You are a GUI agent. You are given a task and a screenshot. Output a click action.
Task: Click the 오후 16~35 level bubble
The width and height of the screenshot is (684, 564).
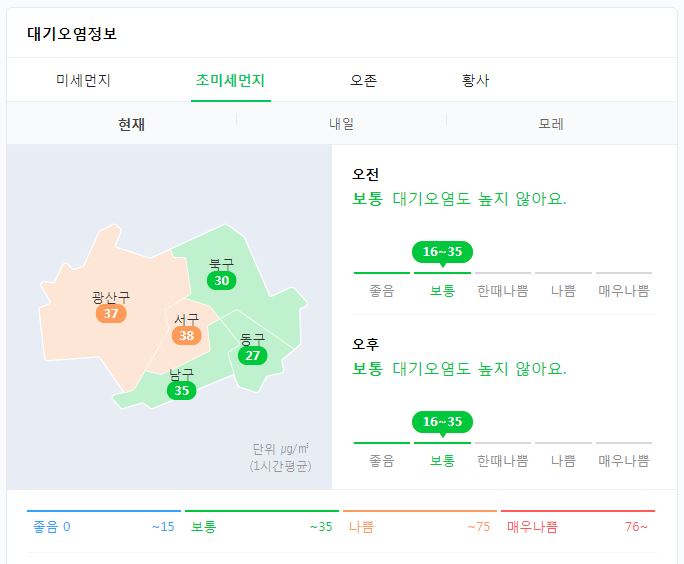point(442,423)
